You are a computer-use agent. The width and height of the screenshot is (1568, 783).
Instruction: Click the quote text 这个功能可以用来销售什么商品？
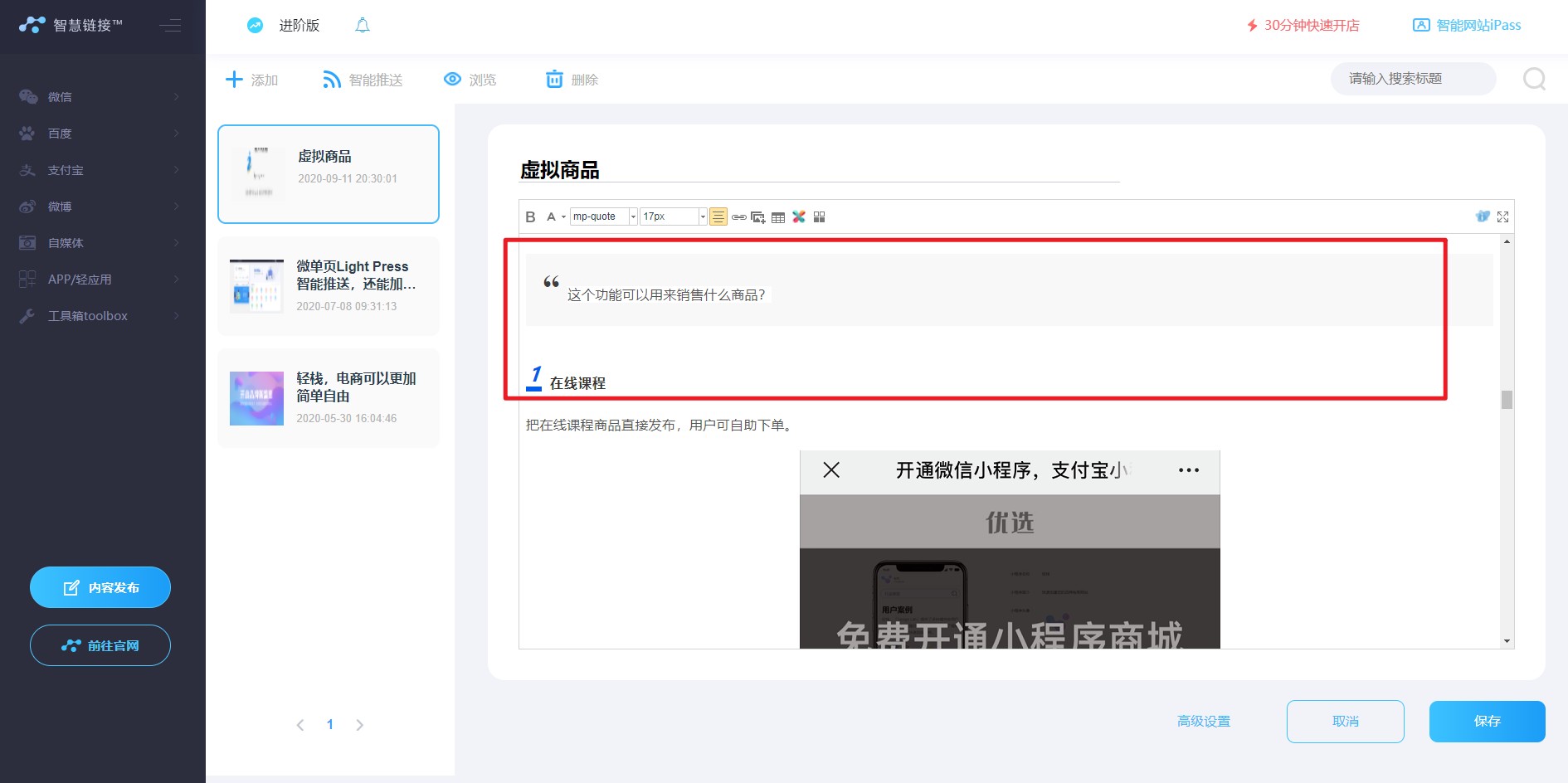[x=666, y=295]
